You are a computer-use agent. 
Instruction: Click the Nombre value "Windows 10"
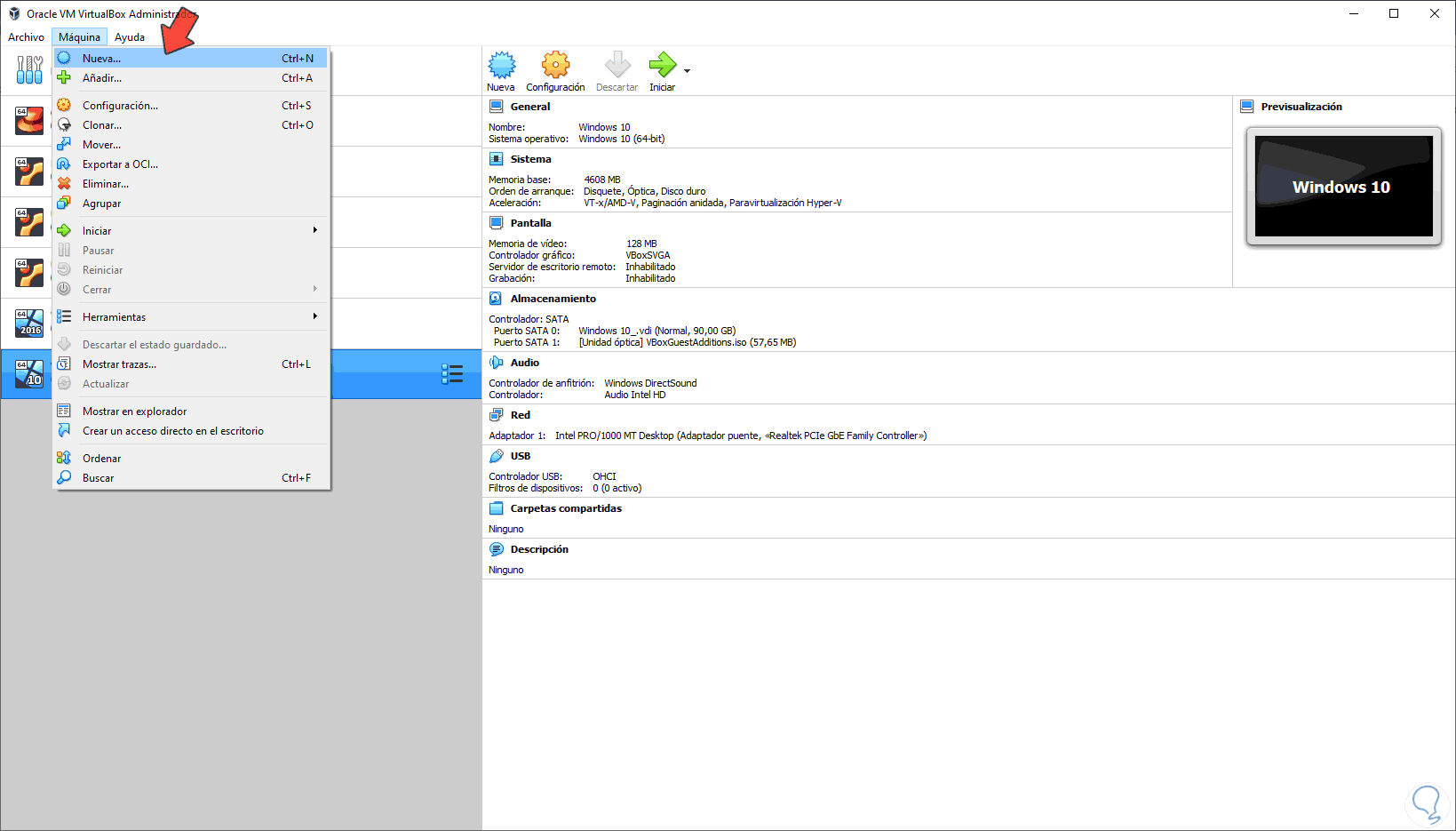(604, 127)
